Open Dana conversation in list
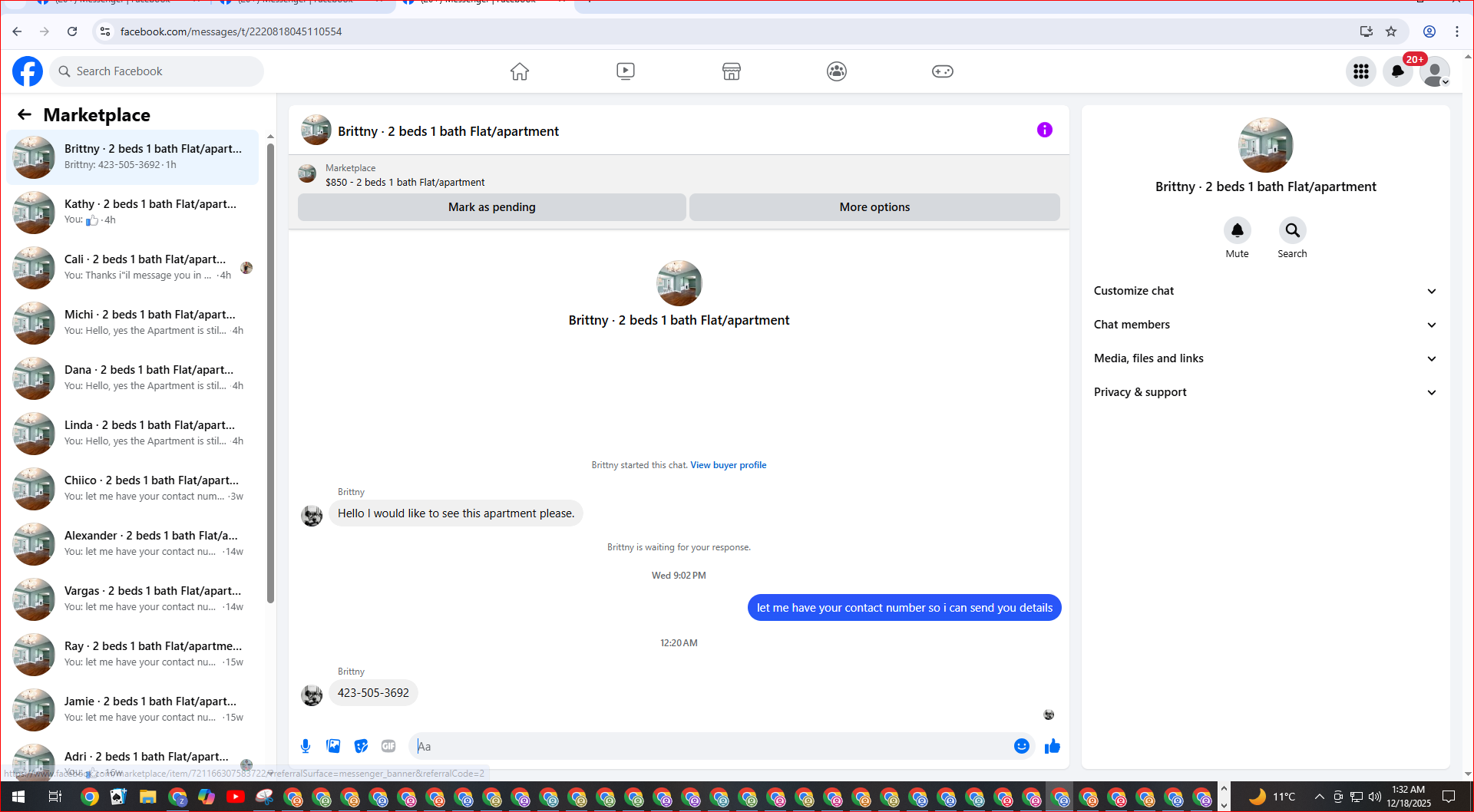The height and width of the screenshot is (812, 1474). click(x=133, y=378)
